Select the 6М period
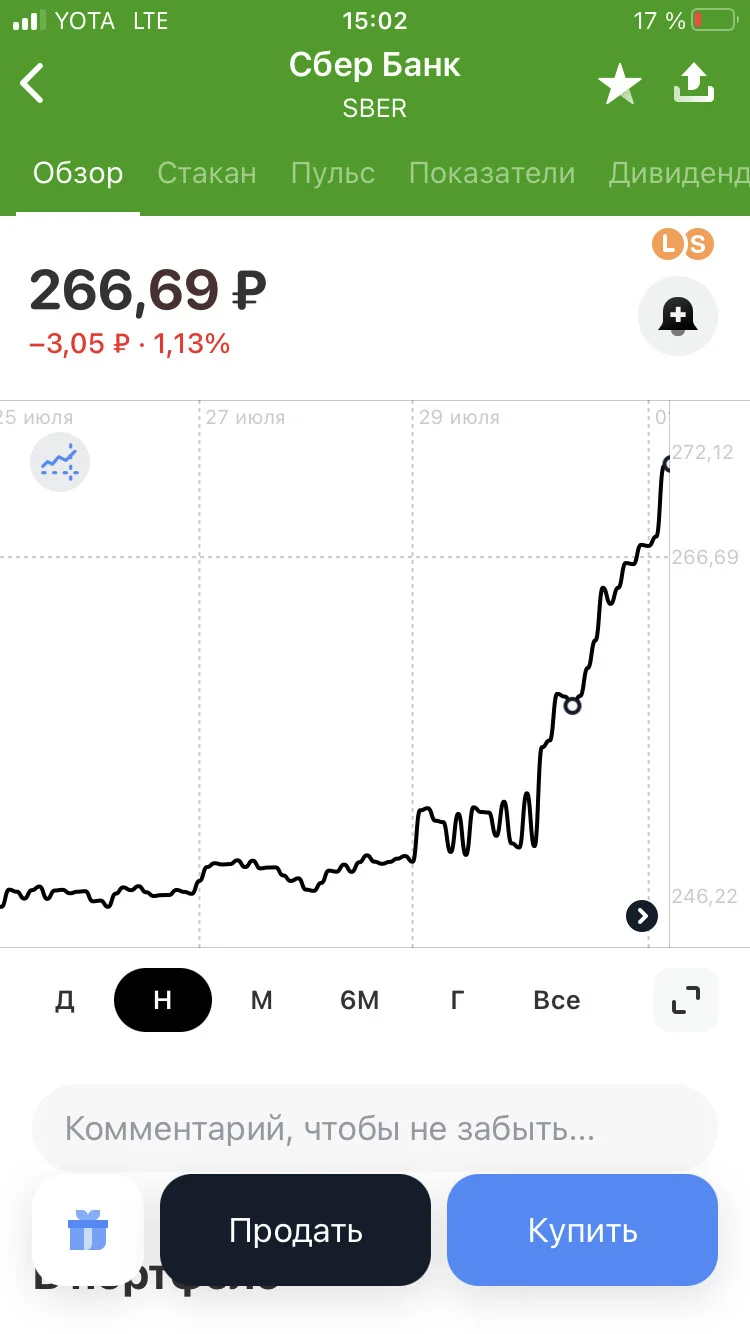 pyautogui.click(x=359, y=1000)
